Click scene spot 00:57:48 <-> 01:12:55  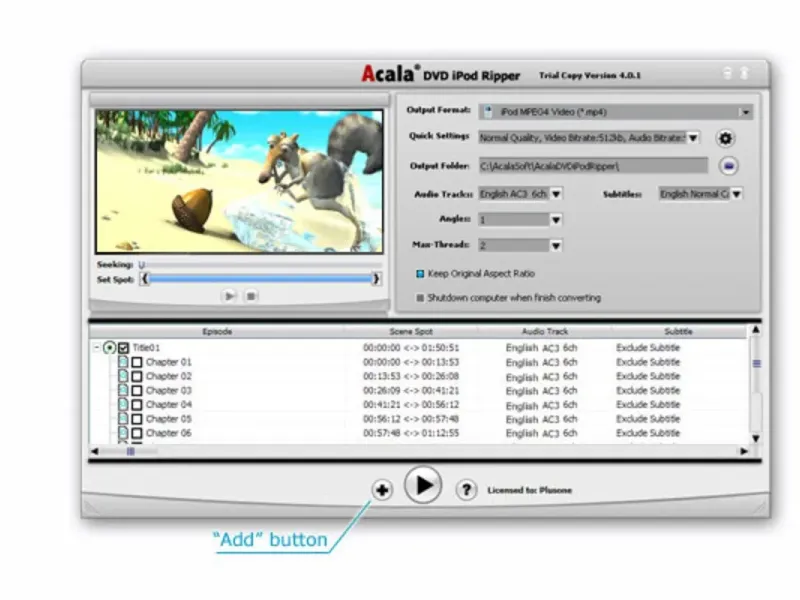tap(411, 434)
